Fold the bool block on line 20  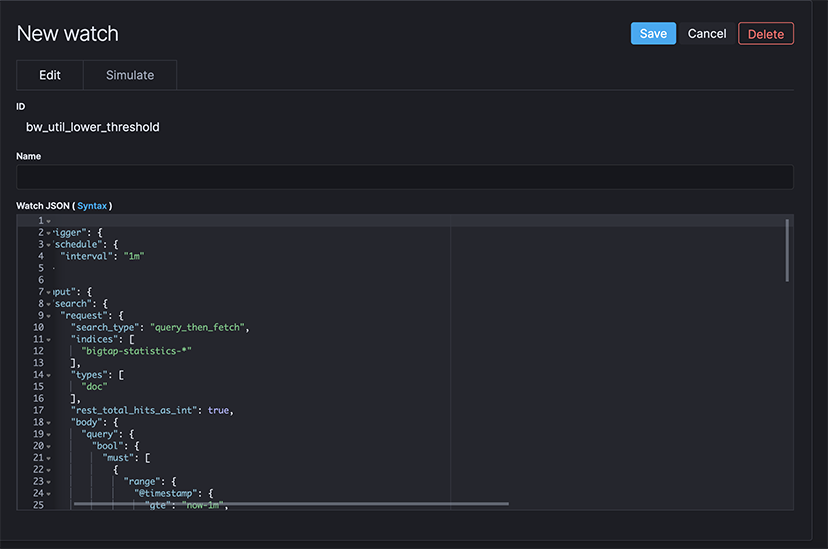[49, 446]
